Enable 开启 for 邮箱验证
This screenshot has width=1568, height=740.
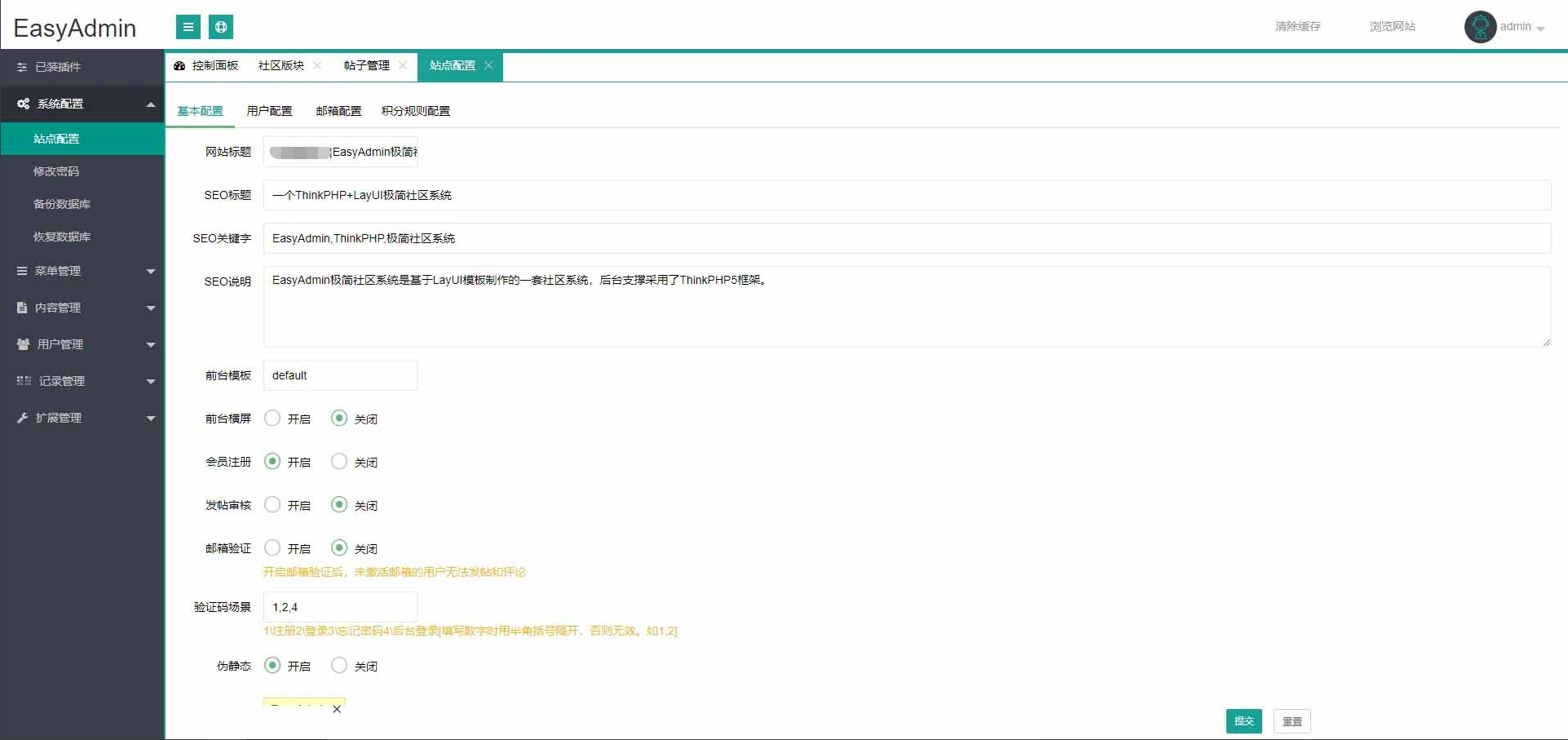pyautogui.click(x=272, y=547)
